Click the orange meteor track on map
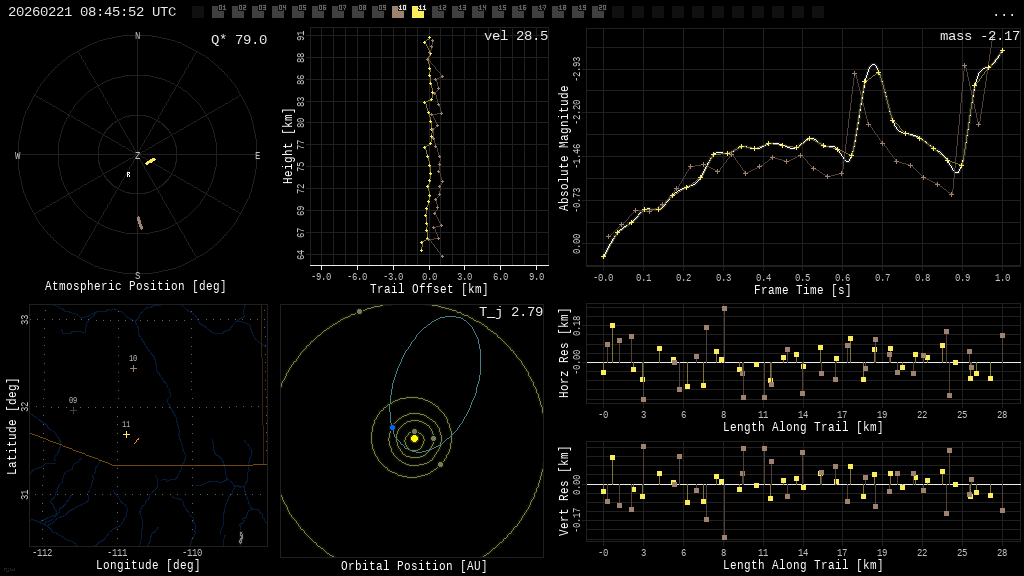This screenshot has height=576, width=1024. [136, 441]
